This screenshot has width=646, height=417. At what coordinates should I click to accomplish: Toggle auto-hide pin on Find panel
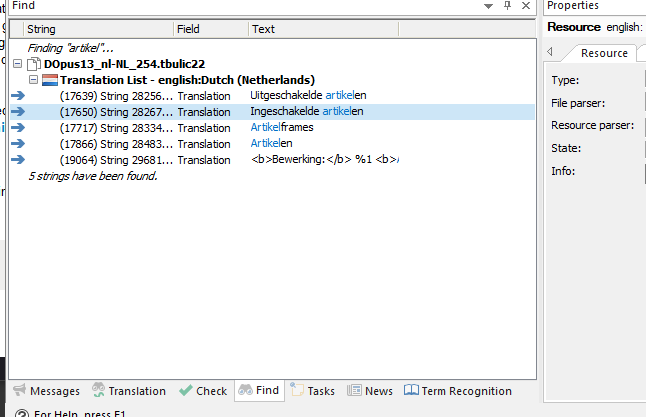[507, 6]
